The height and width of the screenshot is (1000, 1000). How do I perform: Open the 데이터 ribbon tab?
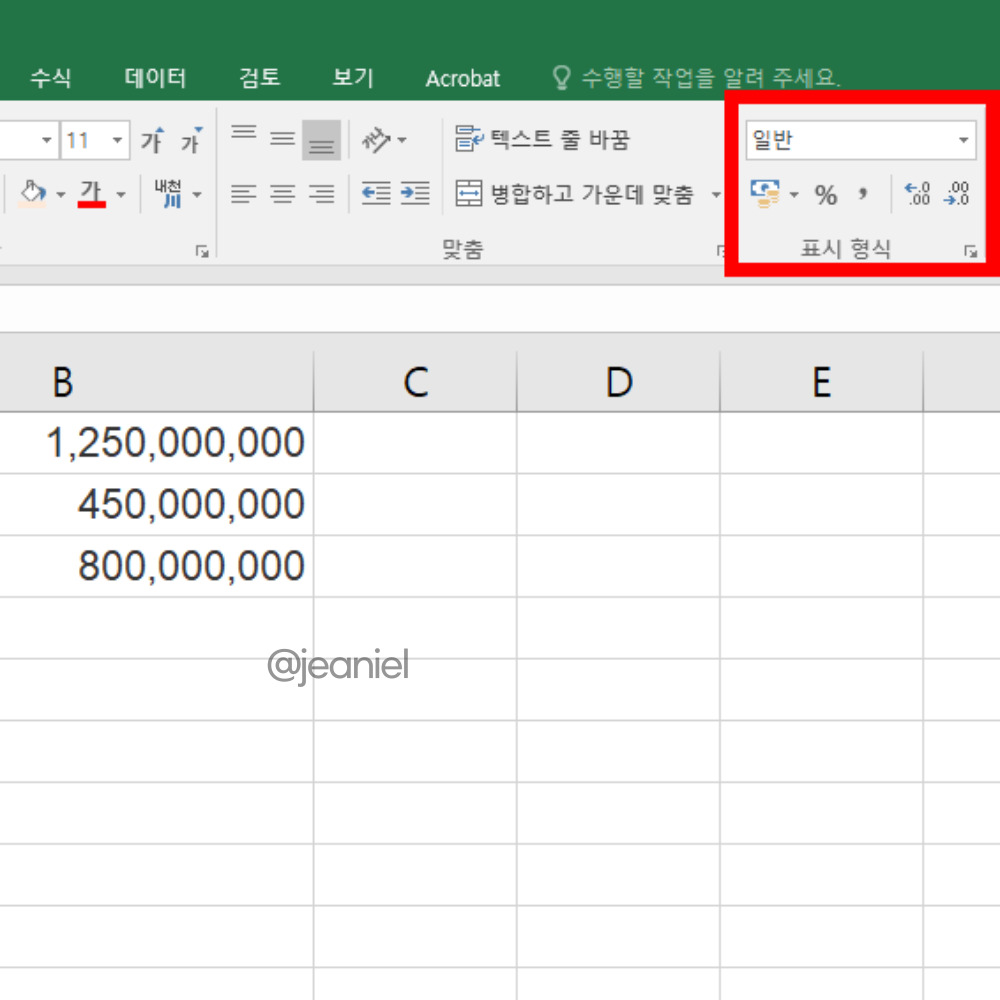155,78
